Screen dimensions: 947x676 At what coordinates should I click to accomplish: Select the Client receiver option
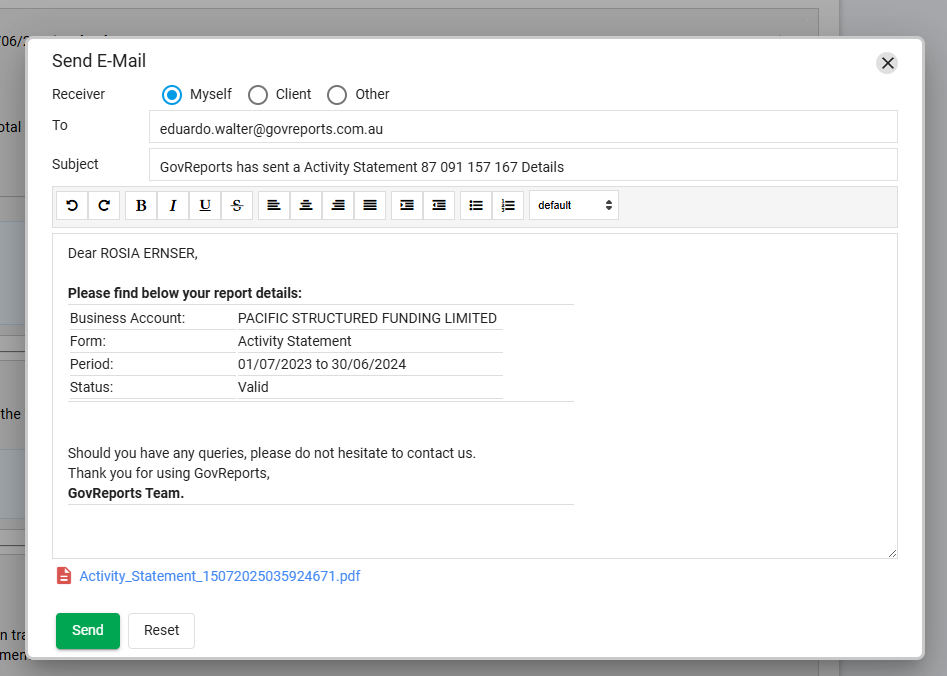tap(258, 95)
